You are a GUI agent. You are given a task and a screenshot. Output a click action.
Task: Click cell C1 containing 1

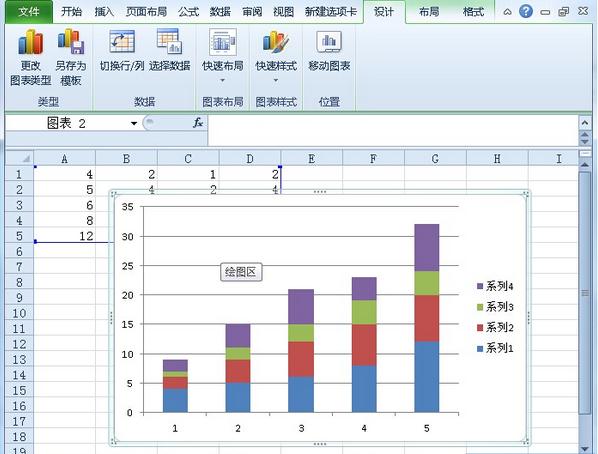click(x=188, y=174)
